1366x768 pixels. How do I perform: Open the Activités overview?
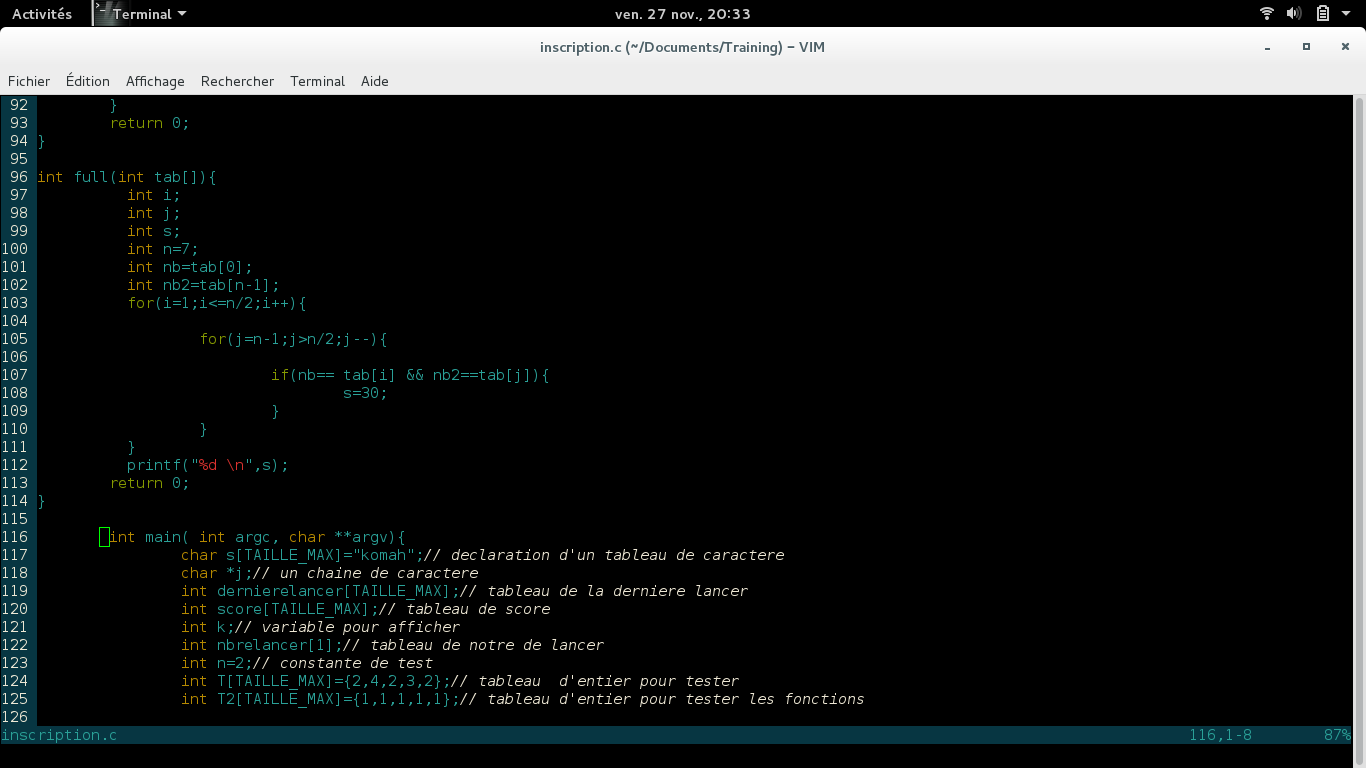[40, 13]
